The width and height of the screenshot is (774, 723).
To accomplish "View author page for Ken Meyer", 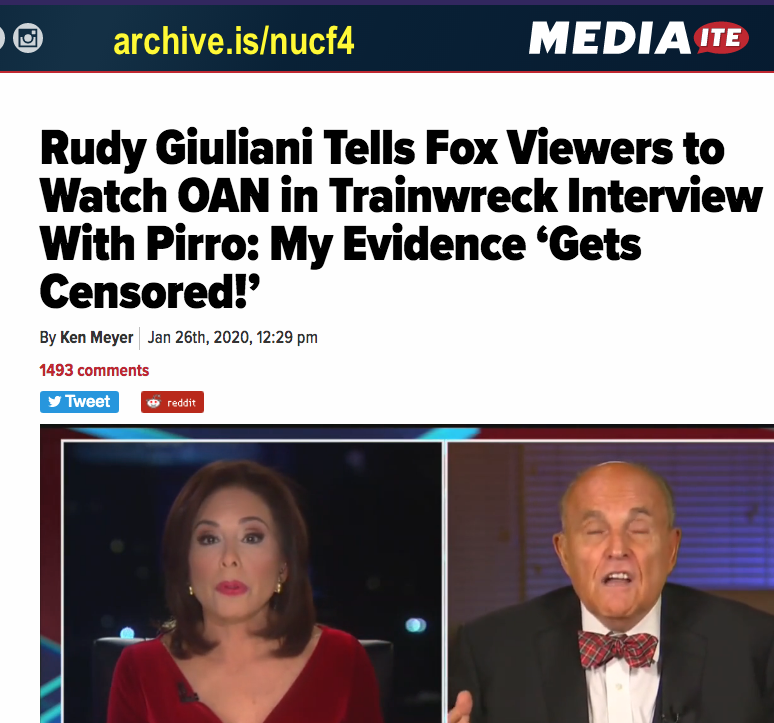I will 96,338.
